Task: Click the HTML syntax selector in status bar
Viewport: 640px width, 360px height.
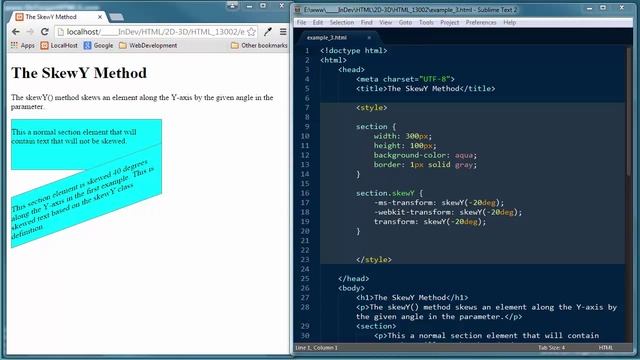Action: [606, 348]
